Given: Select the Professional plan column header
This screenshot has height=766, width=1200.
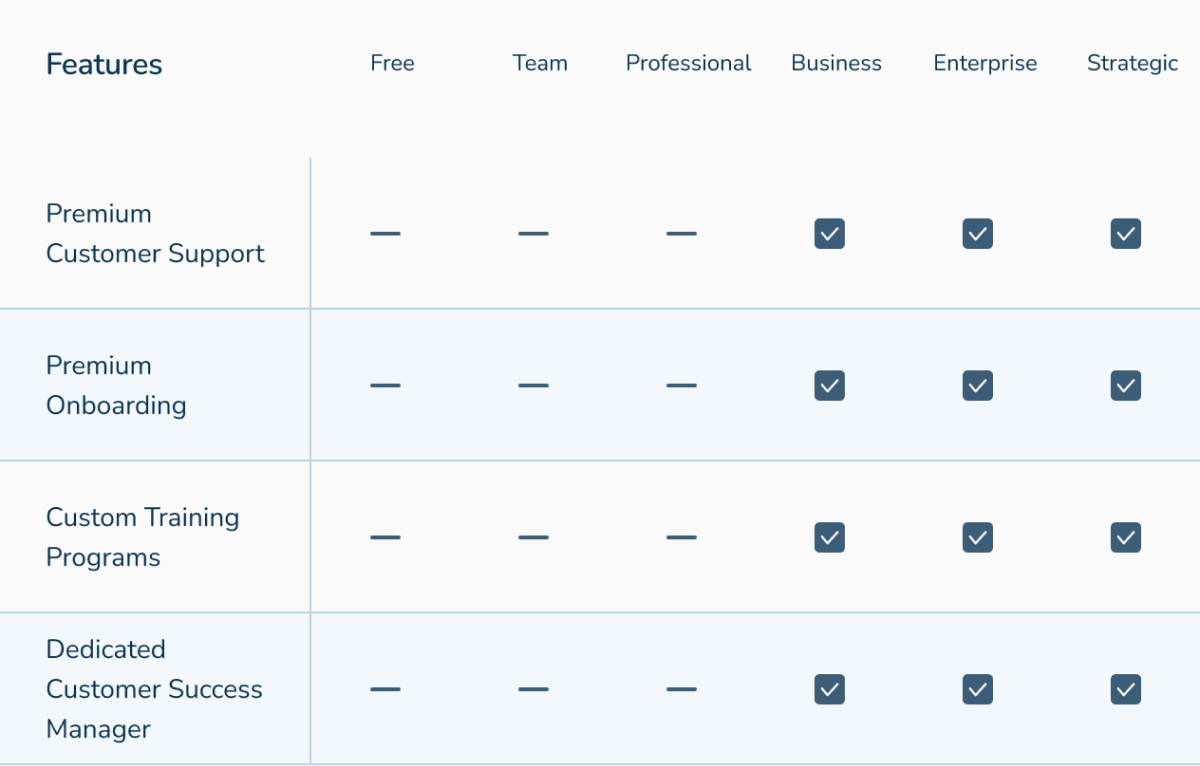Looking at the screenshot, I should pos(688,63).
